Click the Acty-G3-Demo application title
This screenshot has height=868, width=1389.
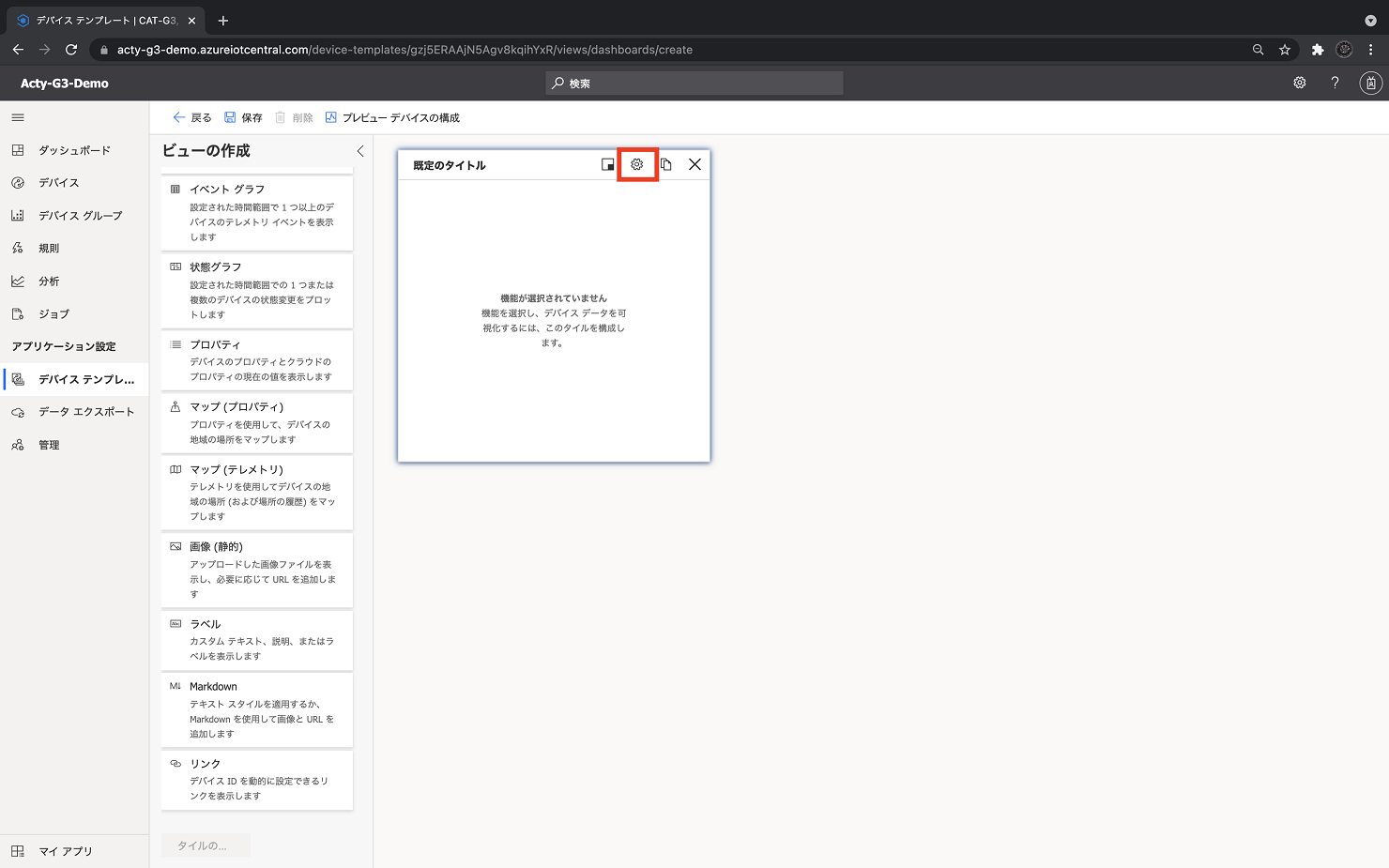(65, 84)
